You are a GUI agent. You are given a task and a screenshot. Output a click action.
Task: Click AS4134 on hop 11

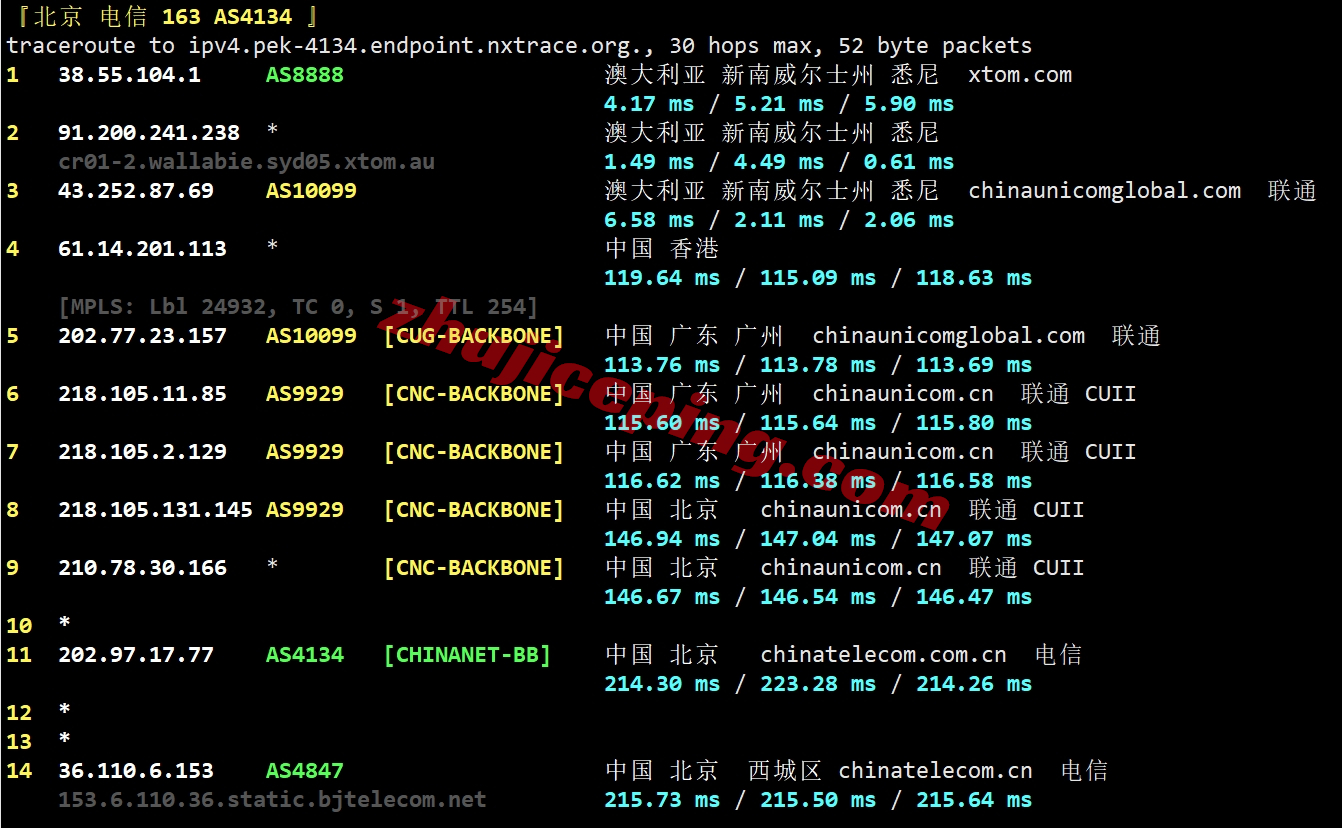(x=305, y=655)
